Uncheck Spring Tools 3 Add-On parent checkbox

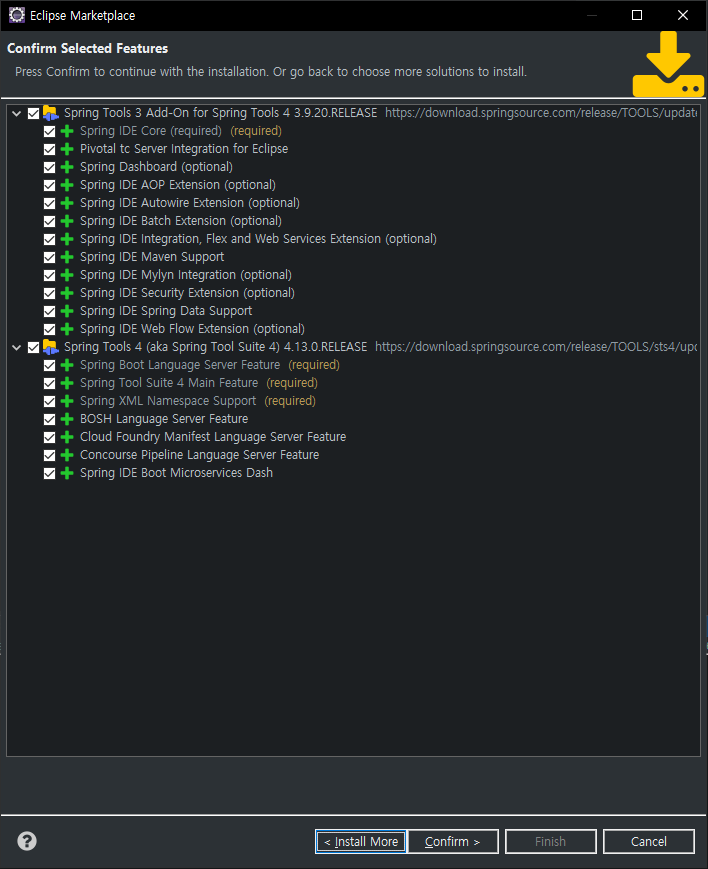point(33,114)
